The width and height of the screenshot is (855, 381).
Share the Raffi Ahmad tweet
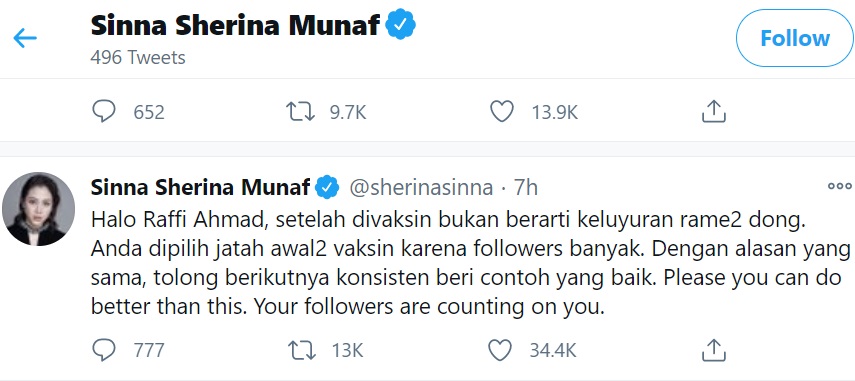tap(714, 350)
